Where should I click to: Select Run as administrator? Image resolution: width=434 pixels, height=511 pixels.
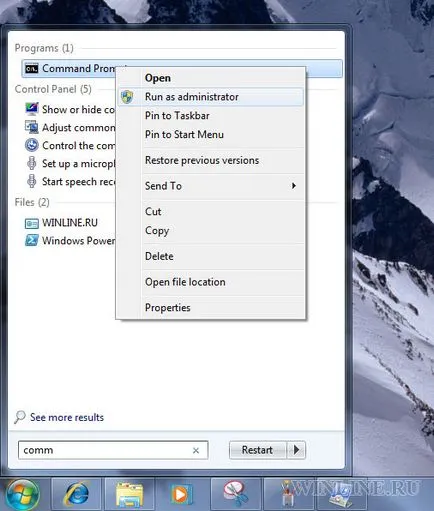click(211, 97)
